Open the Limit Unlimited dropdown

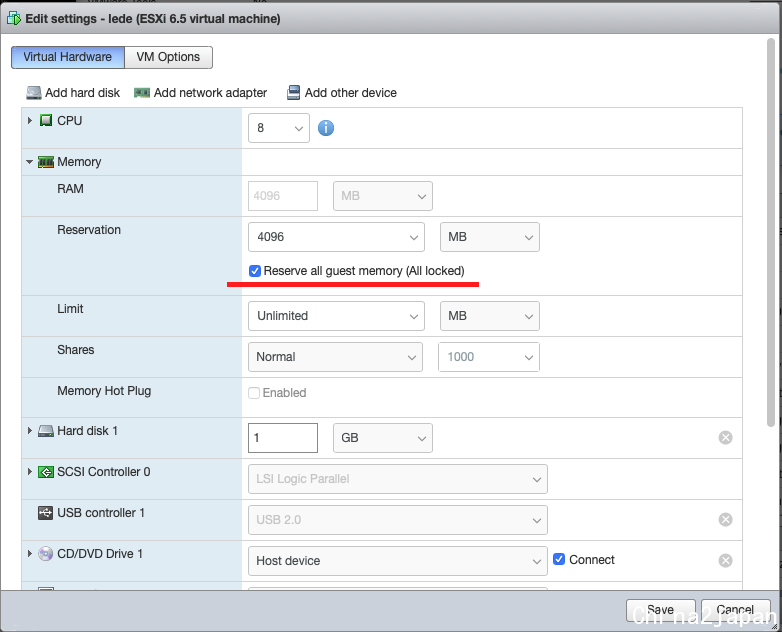tap(337, 316)
